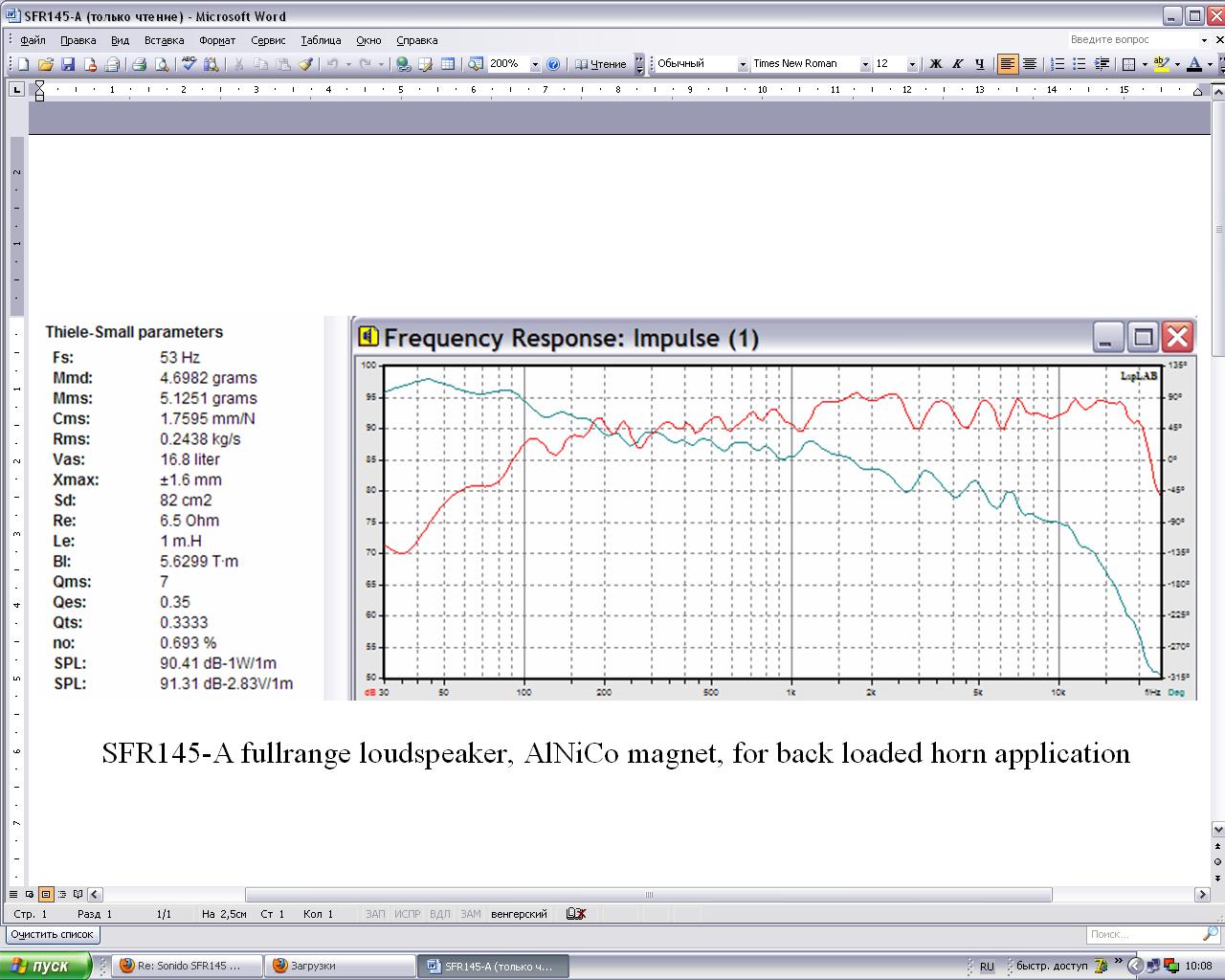This screenshot has height=980, width=1225.
Task: Click the taskbar clock 10:08
Action: point(1198,967)
